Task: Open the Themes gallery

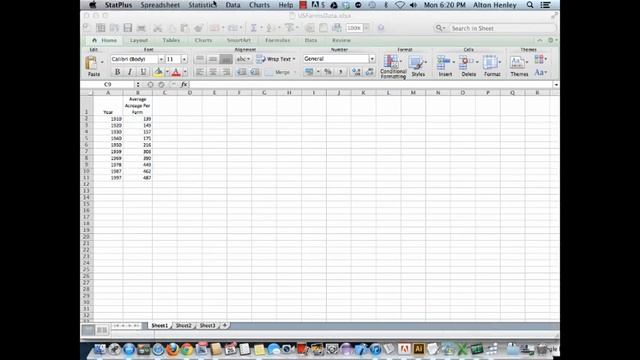Action: [519, 66]
